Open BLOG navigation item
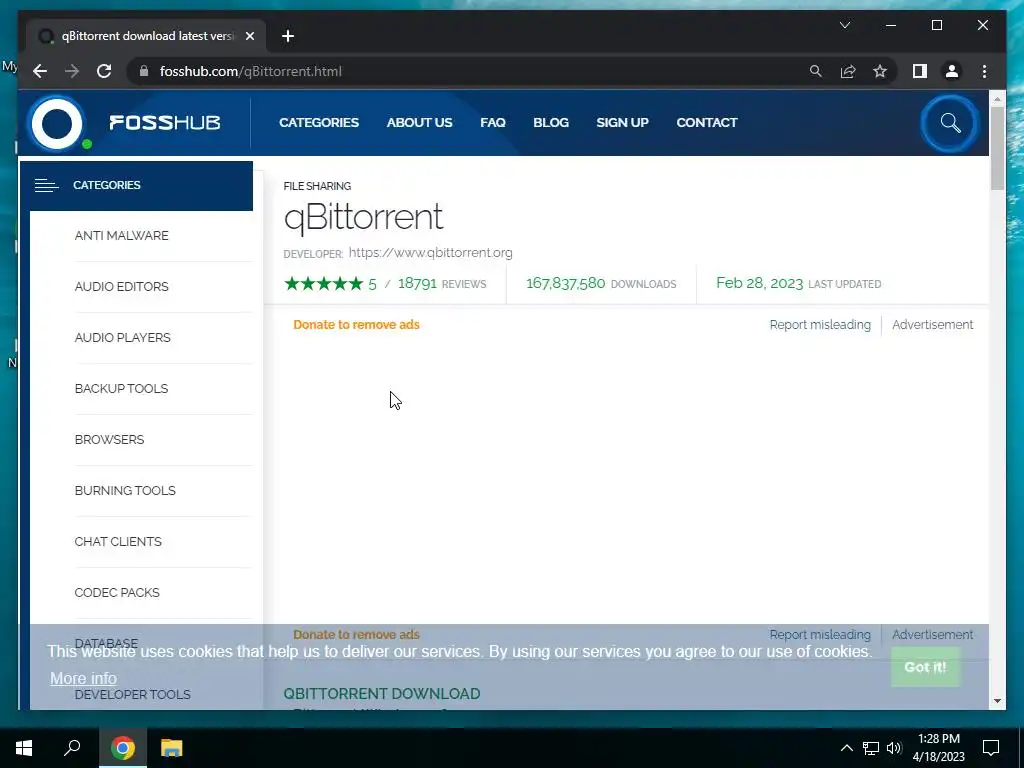The height and width of the screenshot is (768, 1024). [551, 123]
